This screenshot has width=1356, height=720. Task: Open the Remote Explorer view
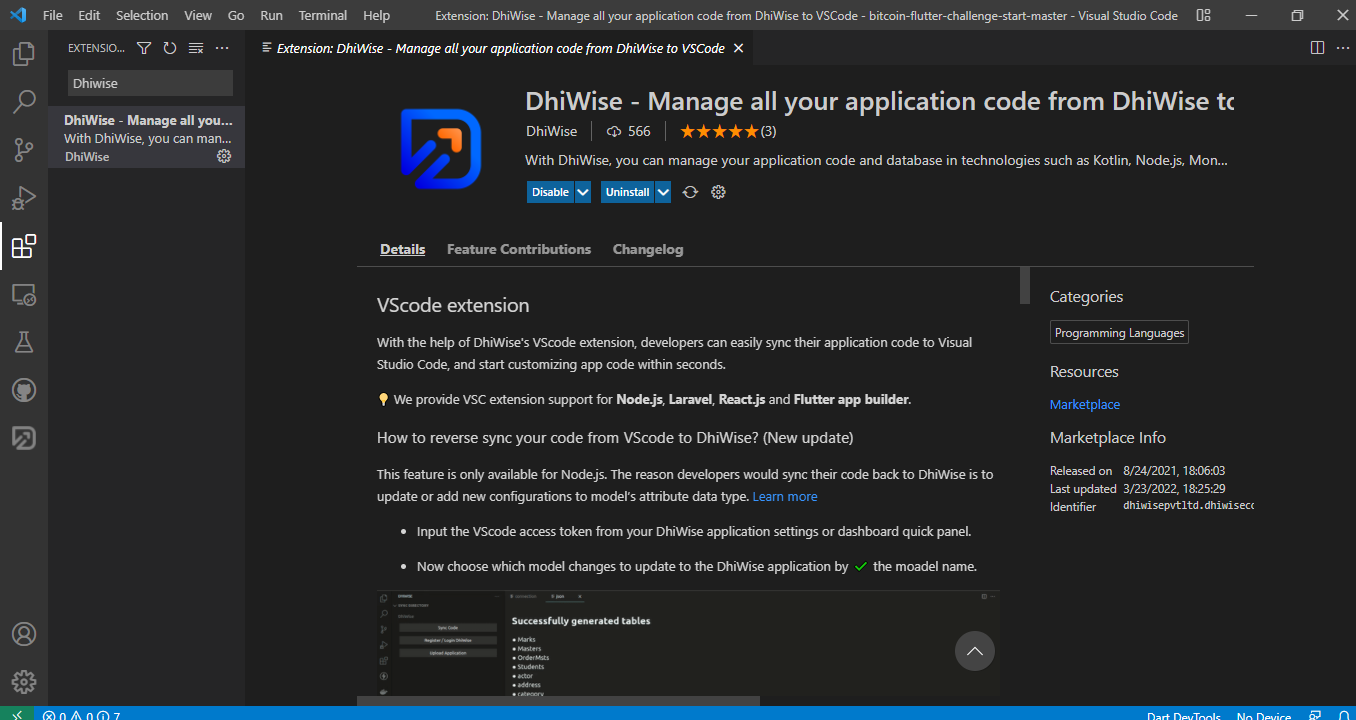pos(24,294)
